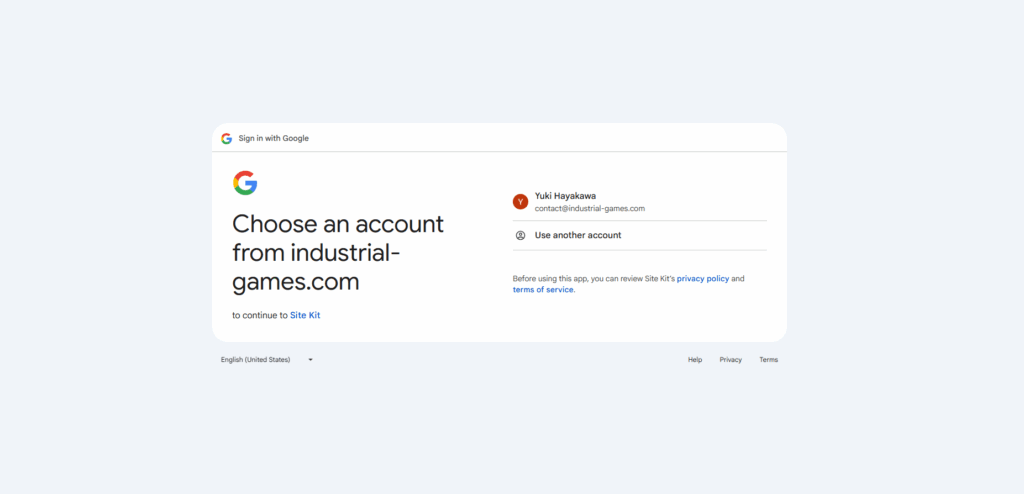Click the Sign in with Google header text

pos(273,138)
